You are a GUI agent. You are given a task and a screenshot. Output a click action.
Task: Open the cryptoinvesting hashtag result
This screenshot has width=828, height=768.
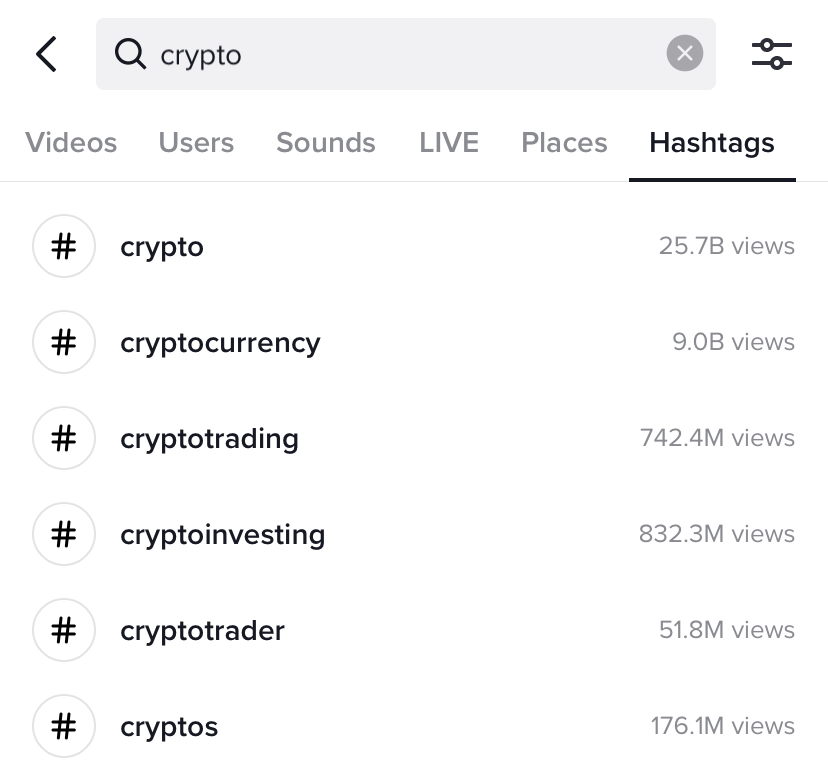(222, 535)
